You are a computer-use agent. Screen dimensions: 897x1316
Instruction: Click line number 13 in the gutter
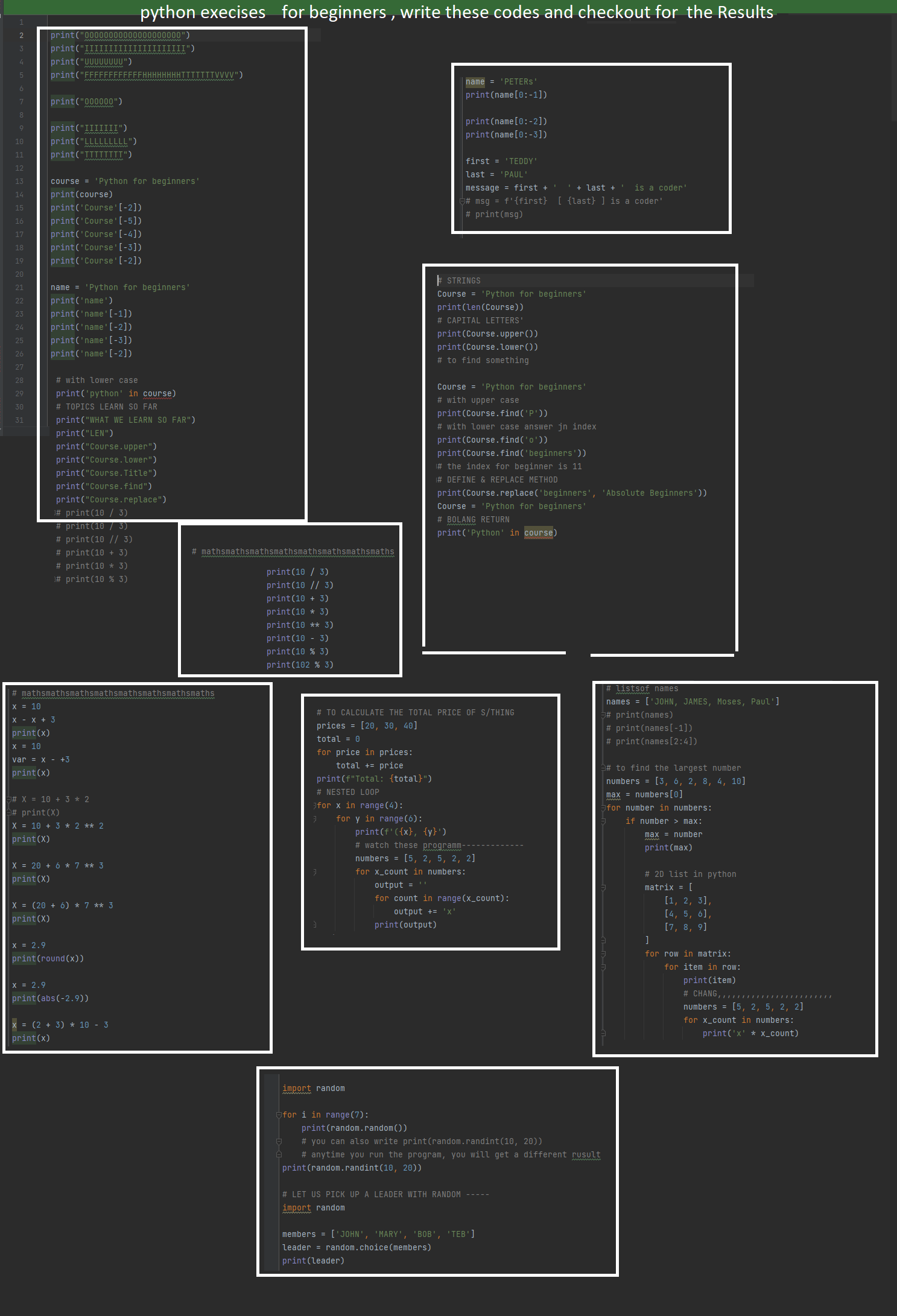[x=19, y=182]
